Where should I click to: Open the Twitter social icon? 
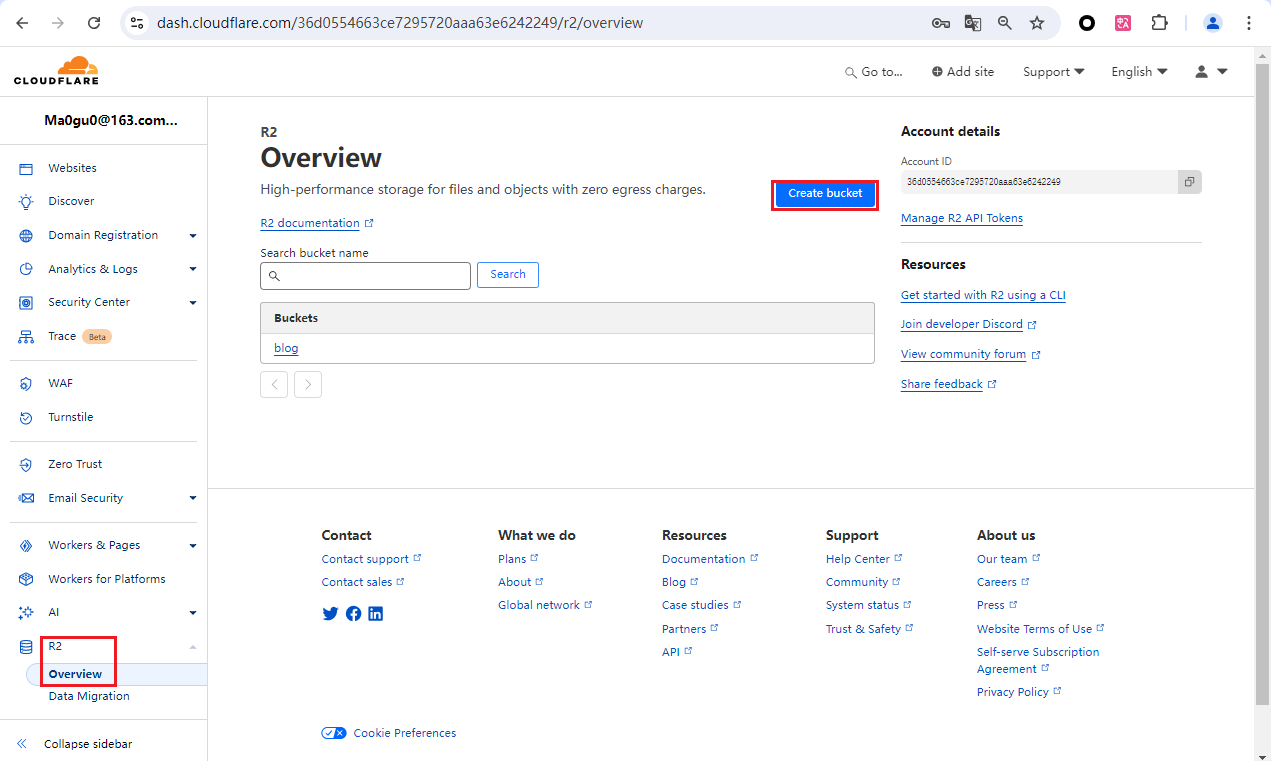(x=331, y=614)
